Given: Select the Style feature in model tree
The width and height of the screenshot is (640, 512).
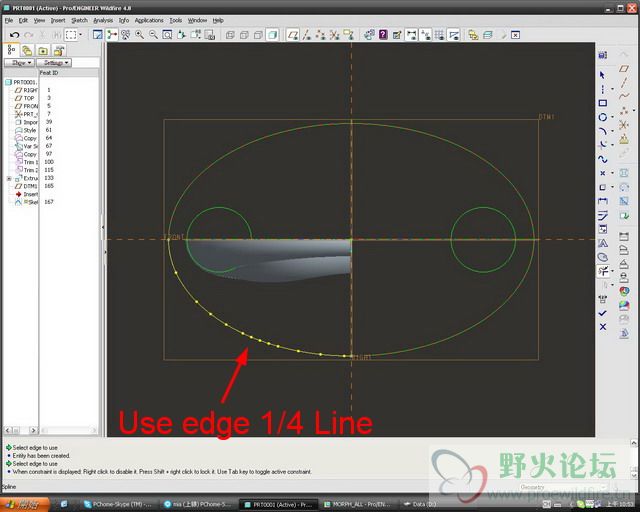Looking at the screenshot, I should tap(26, 130).
